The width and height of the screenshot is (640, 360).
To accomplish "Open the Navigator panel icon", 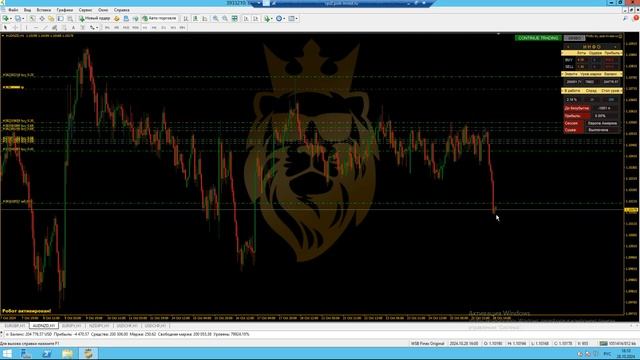I will 51,18.
